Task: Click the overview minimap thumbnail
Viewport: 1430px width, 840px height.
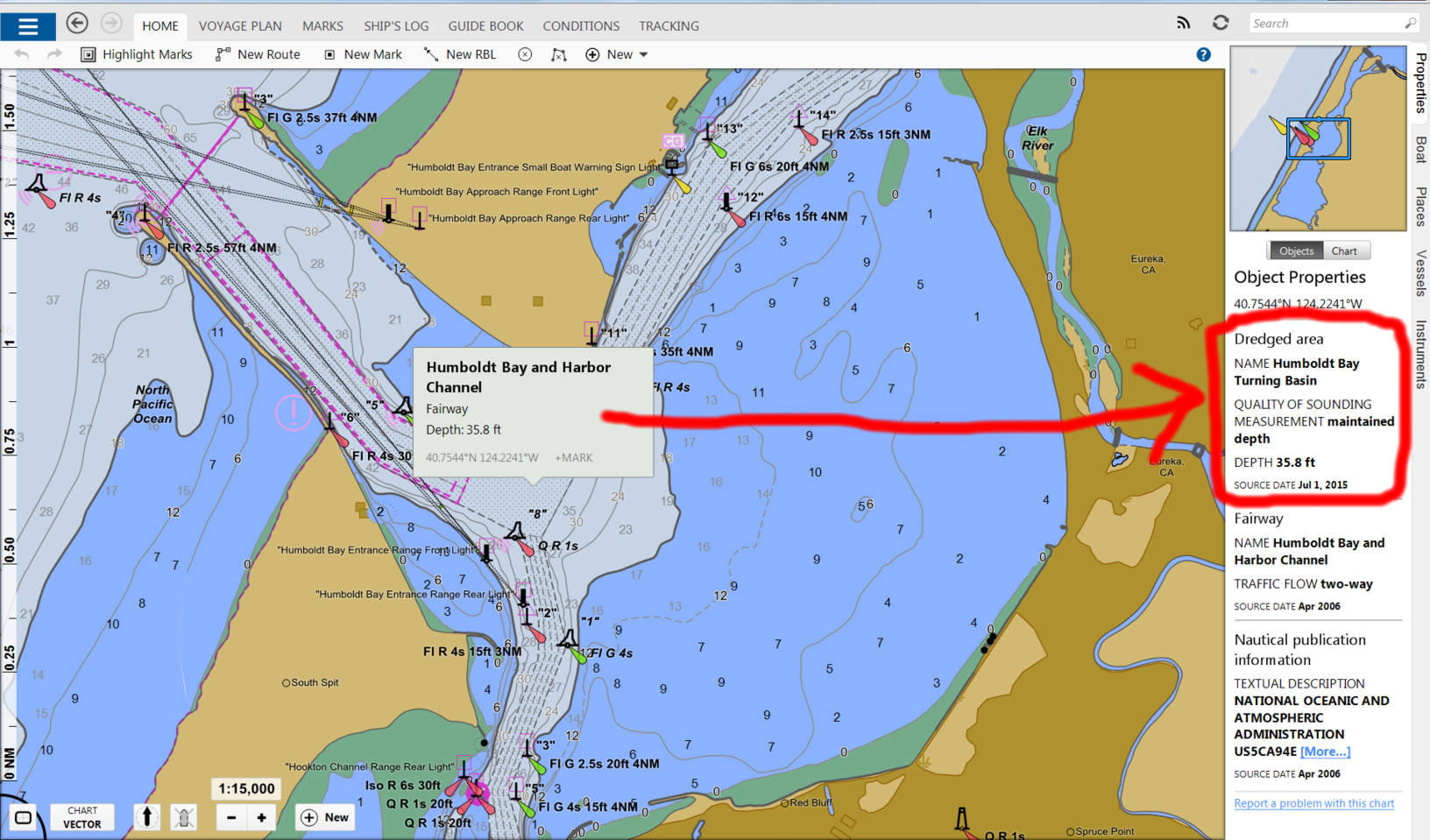Action: [1317, 138]
